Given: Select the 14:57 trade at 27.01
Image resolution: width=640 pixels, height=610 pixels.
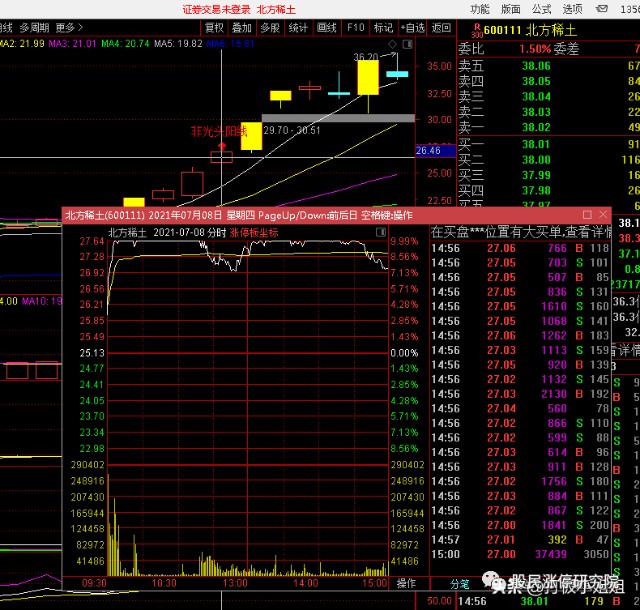Looking at the screenshot, I should (x=521, y=539).
